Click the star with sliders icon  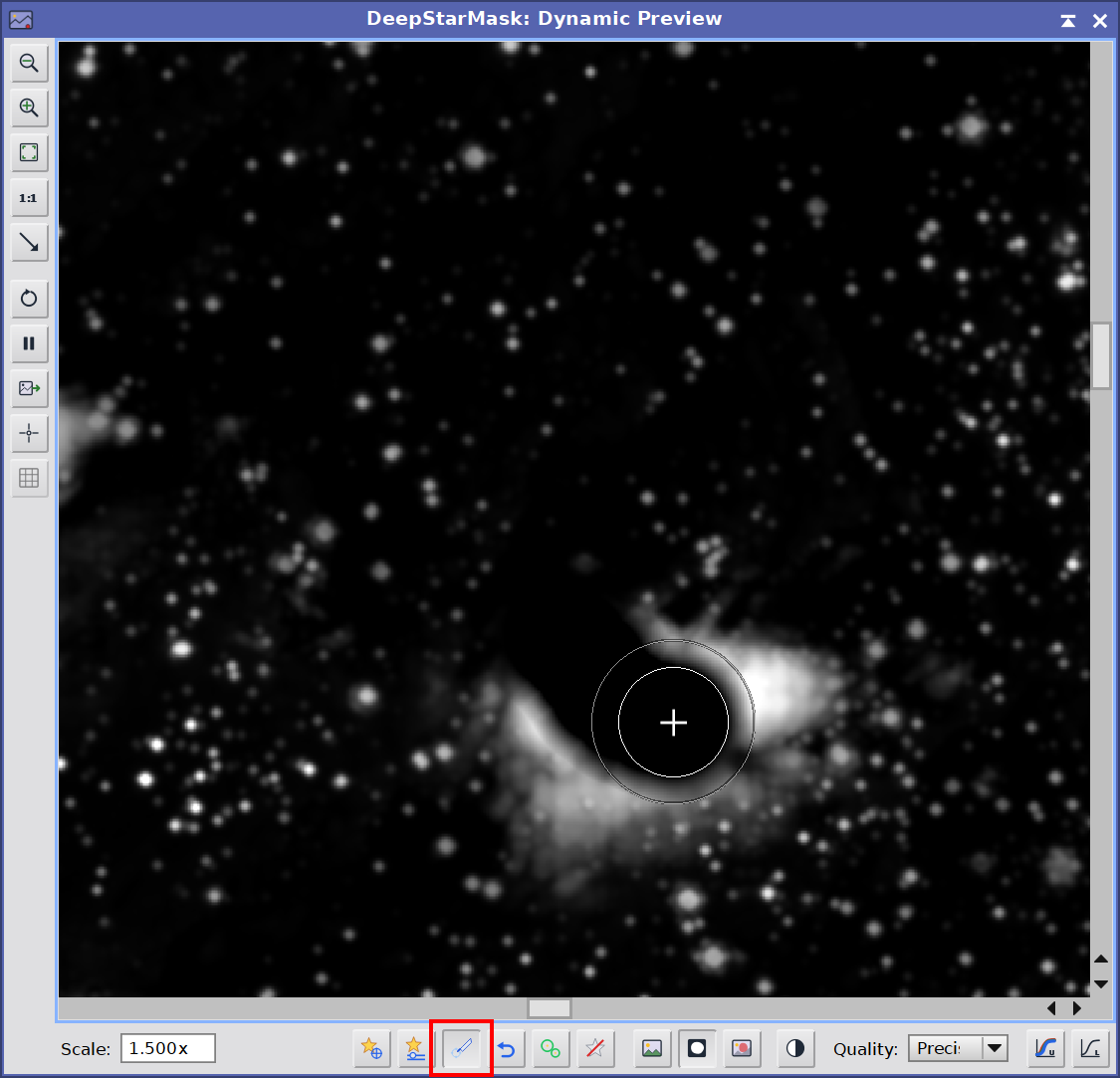[x=416, y=1048]
